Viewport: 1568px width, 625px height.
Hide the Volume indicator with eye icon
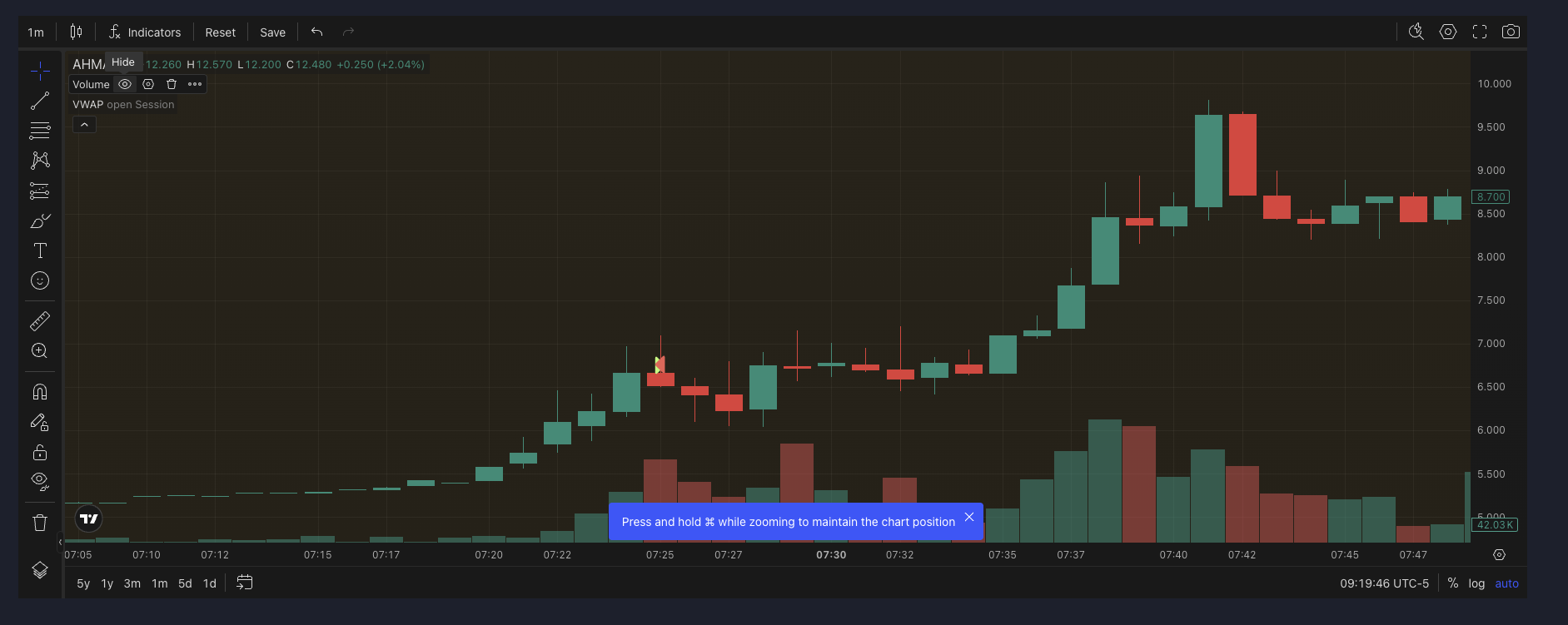click(x=125, y=84)
